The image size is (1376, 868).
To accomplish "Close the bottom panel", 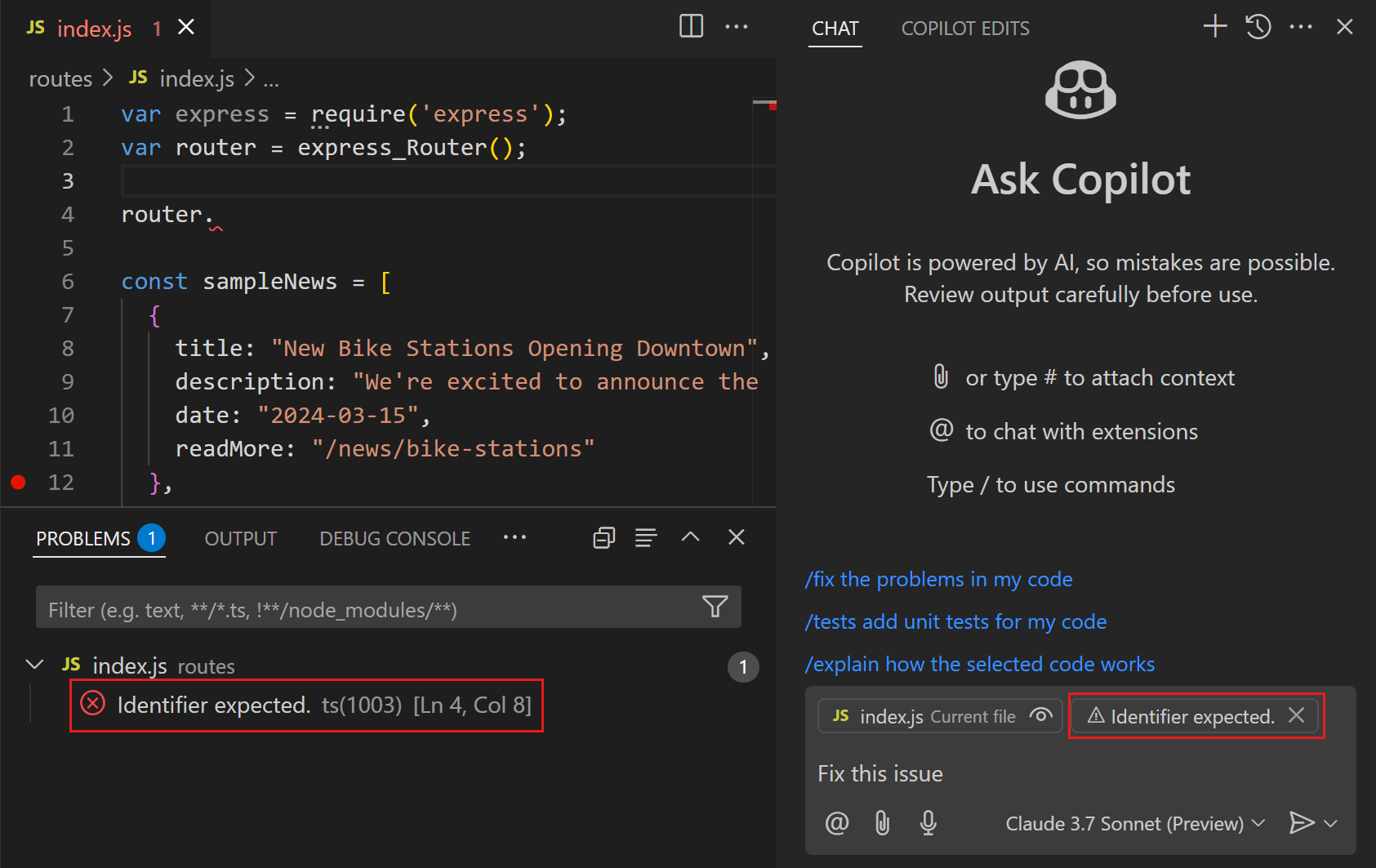I will click(x=737, y=536).
